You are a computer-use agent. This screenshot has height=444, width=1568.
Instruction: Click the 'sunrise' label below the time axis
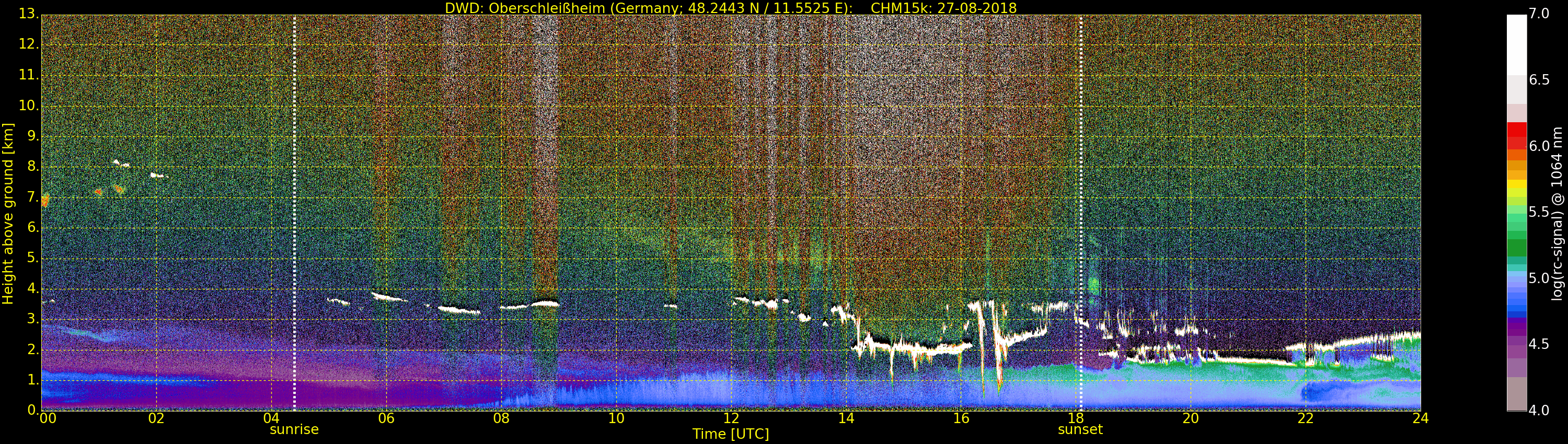point(294,429)
